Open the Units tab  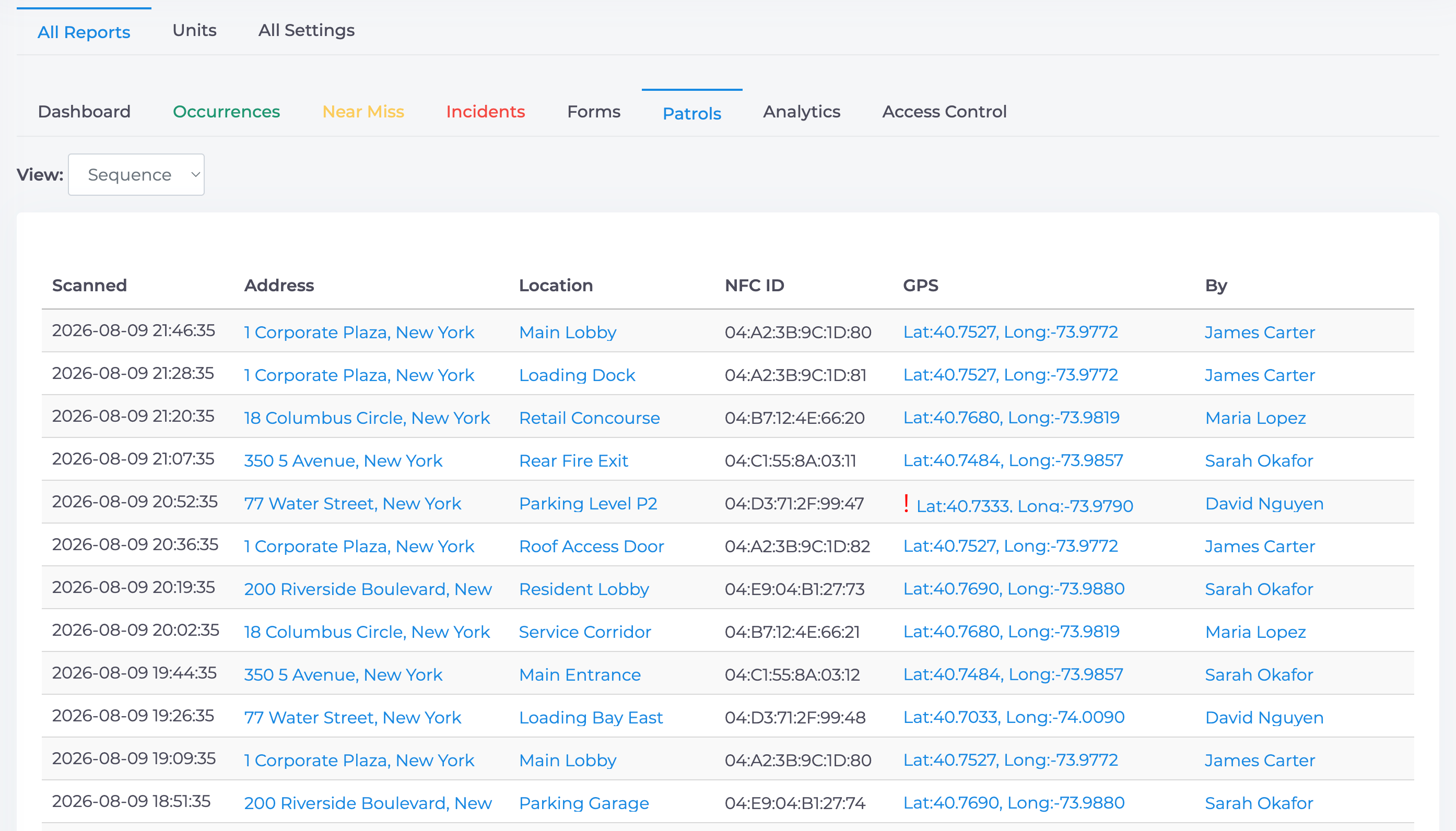[195, 30]
